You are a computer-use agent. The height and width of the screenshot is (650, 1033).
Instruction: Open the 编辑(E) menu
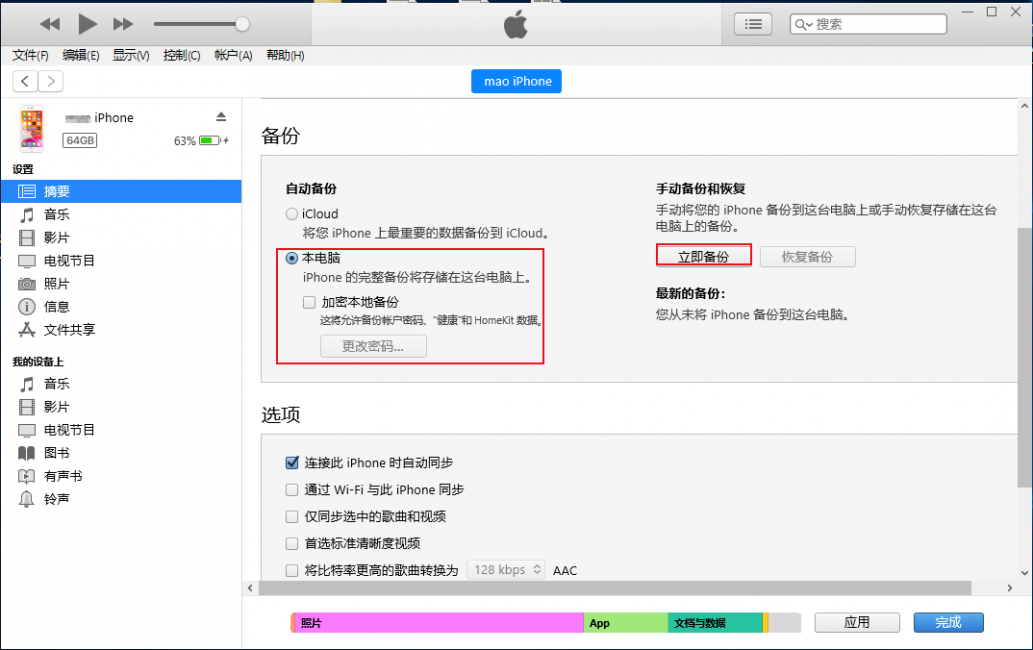tap(80, 55)
